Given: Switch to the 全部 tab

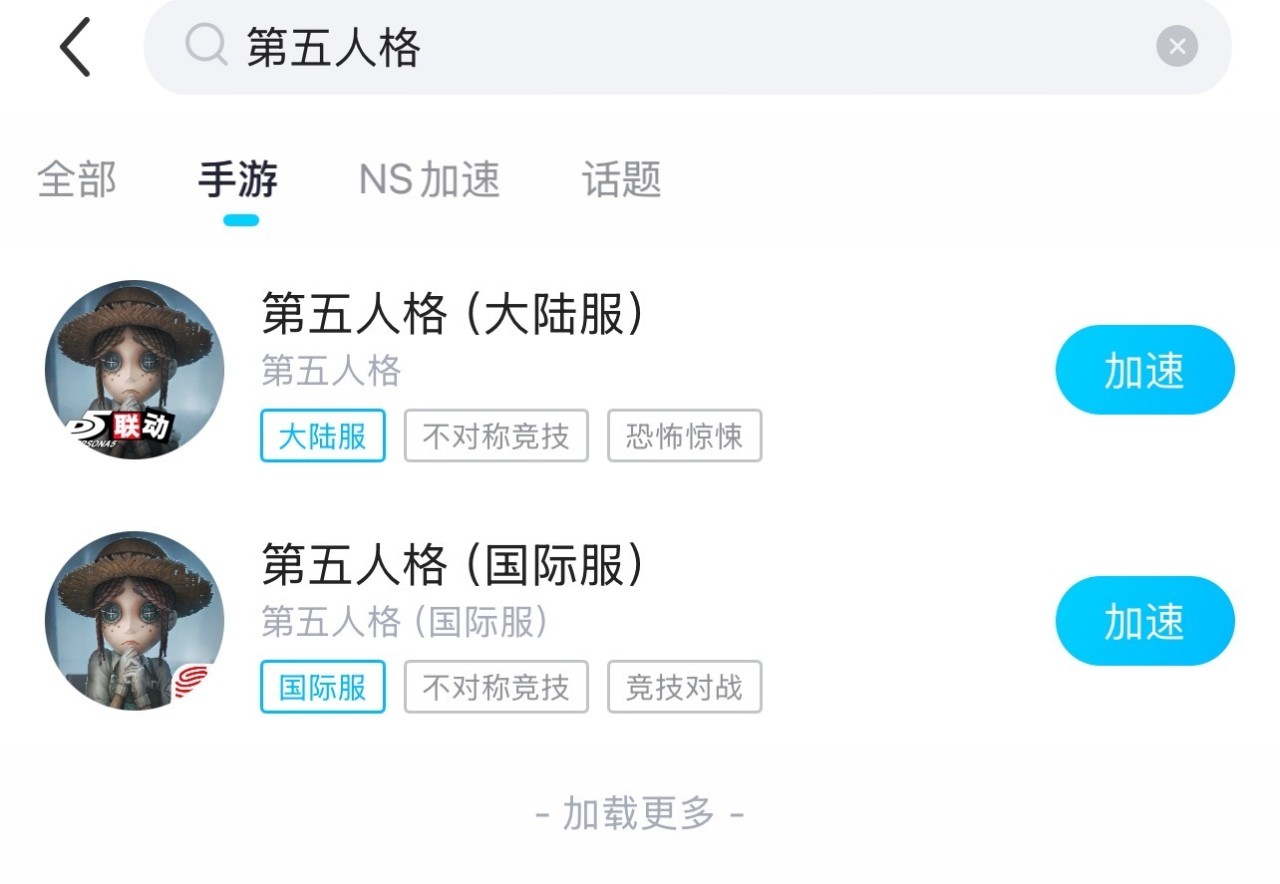Looking at the screenshot, I should tap(77, 180).
